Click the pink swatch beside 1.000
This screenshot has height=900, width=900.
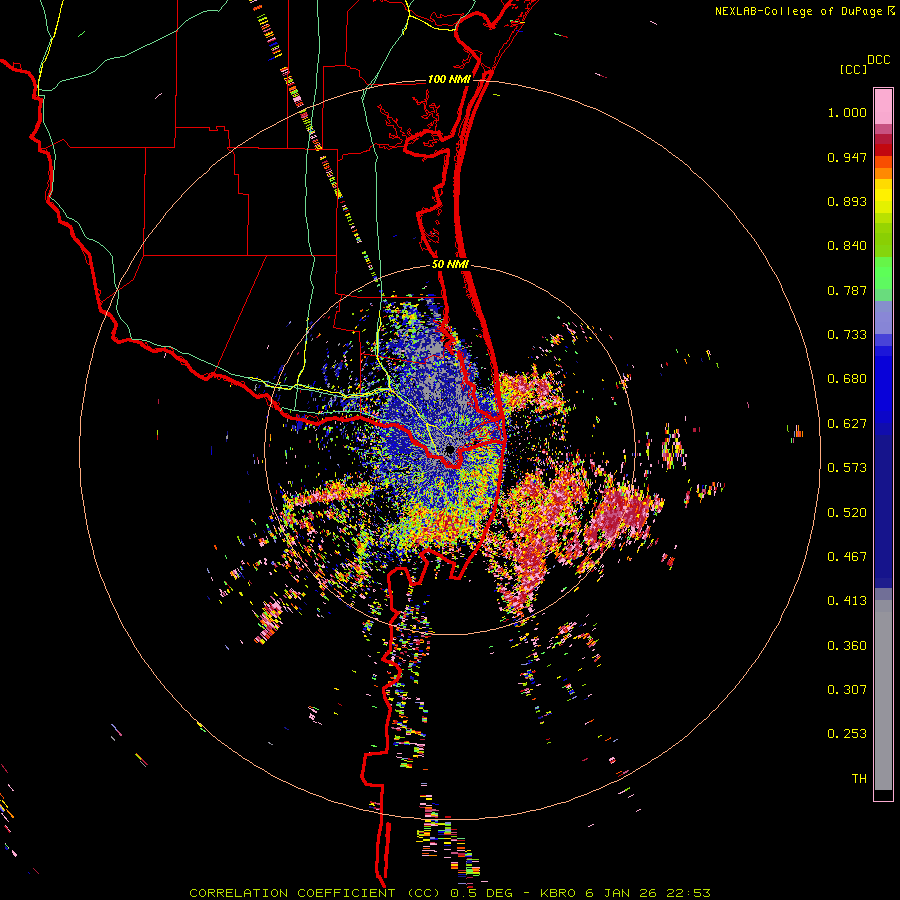click(x=883, y=107)
